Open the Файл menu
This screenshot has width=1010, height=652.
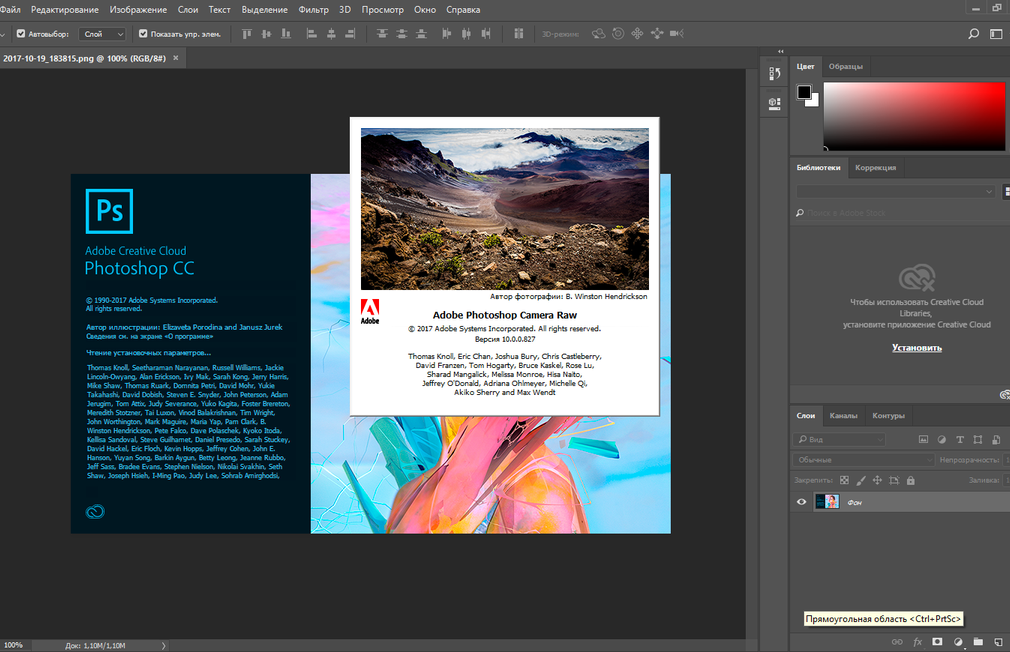(x=10, y=10)
